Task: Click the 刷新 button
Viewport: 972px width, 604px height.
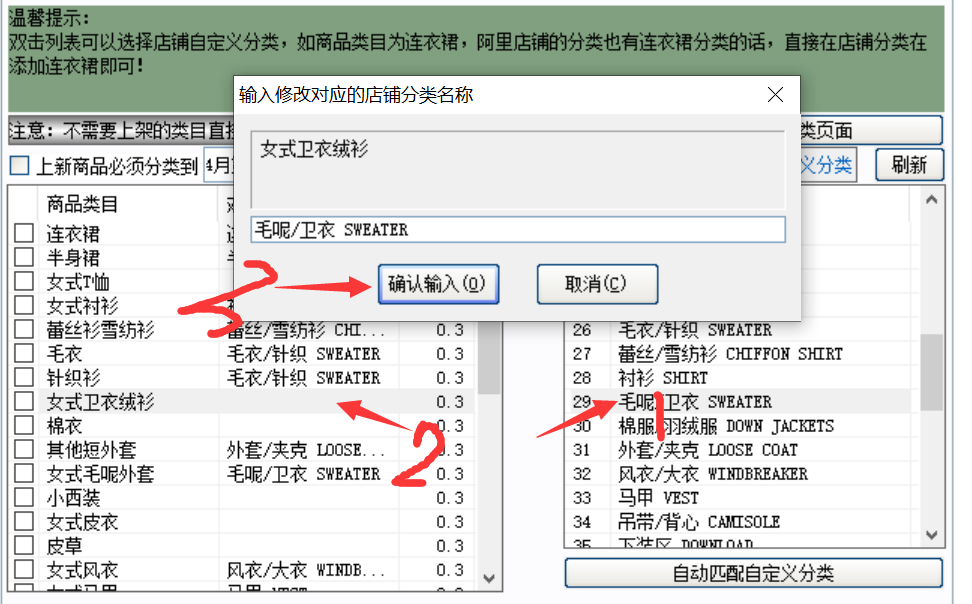Action: [909, 165]
